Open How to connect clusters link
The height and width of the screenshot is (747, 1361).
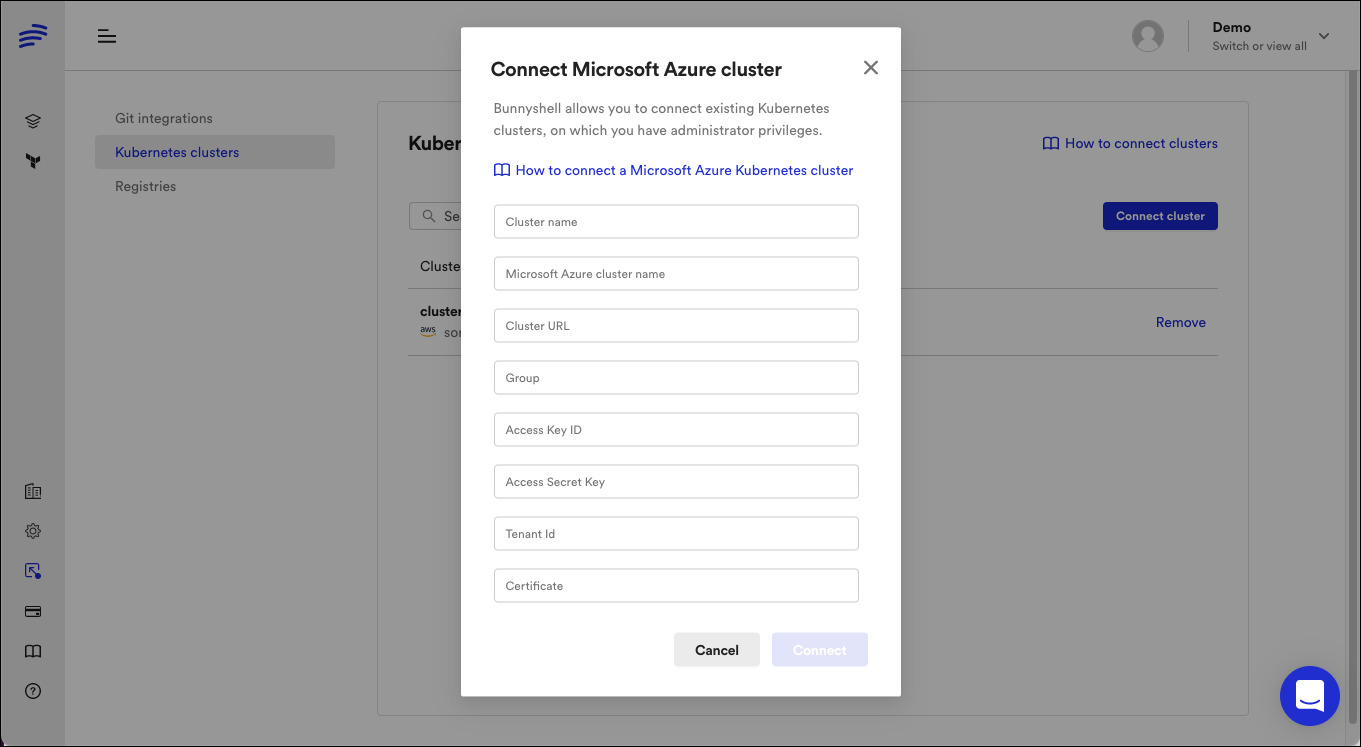(1130, 143)
